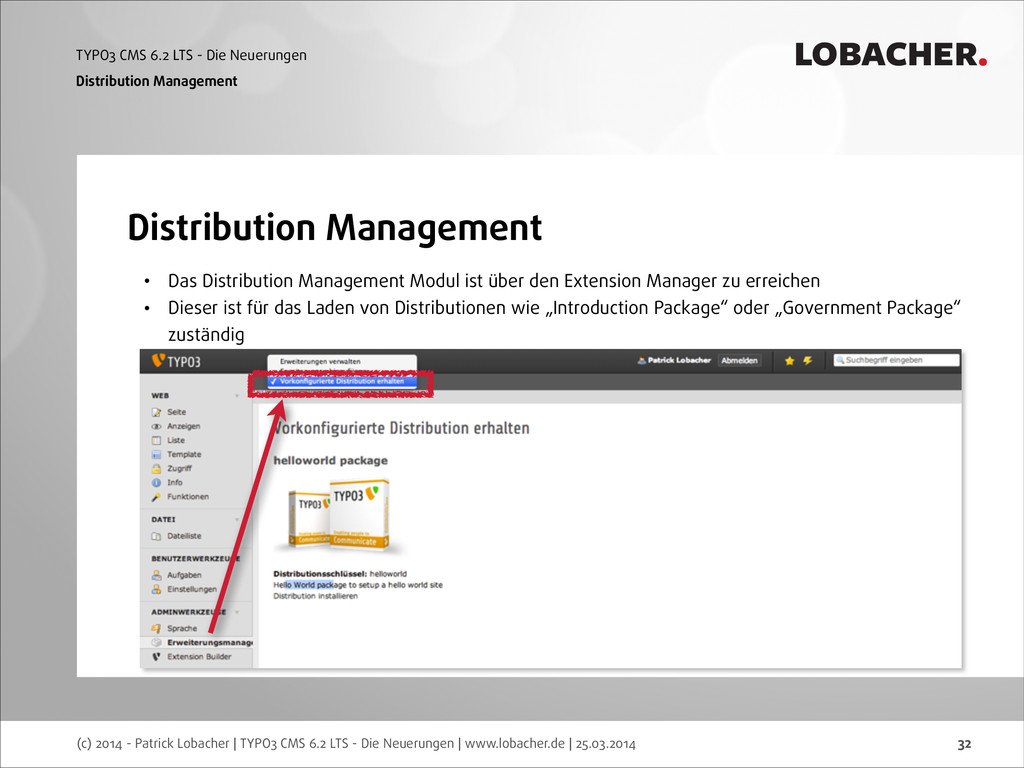This screenshot has height=768, width=1024.
Task: Open the Erweiterungsmanager module
Action: (x=210, y=643)
